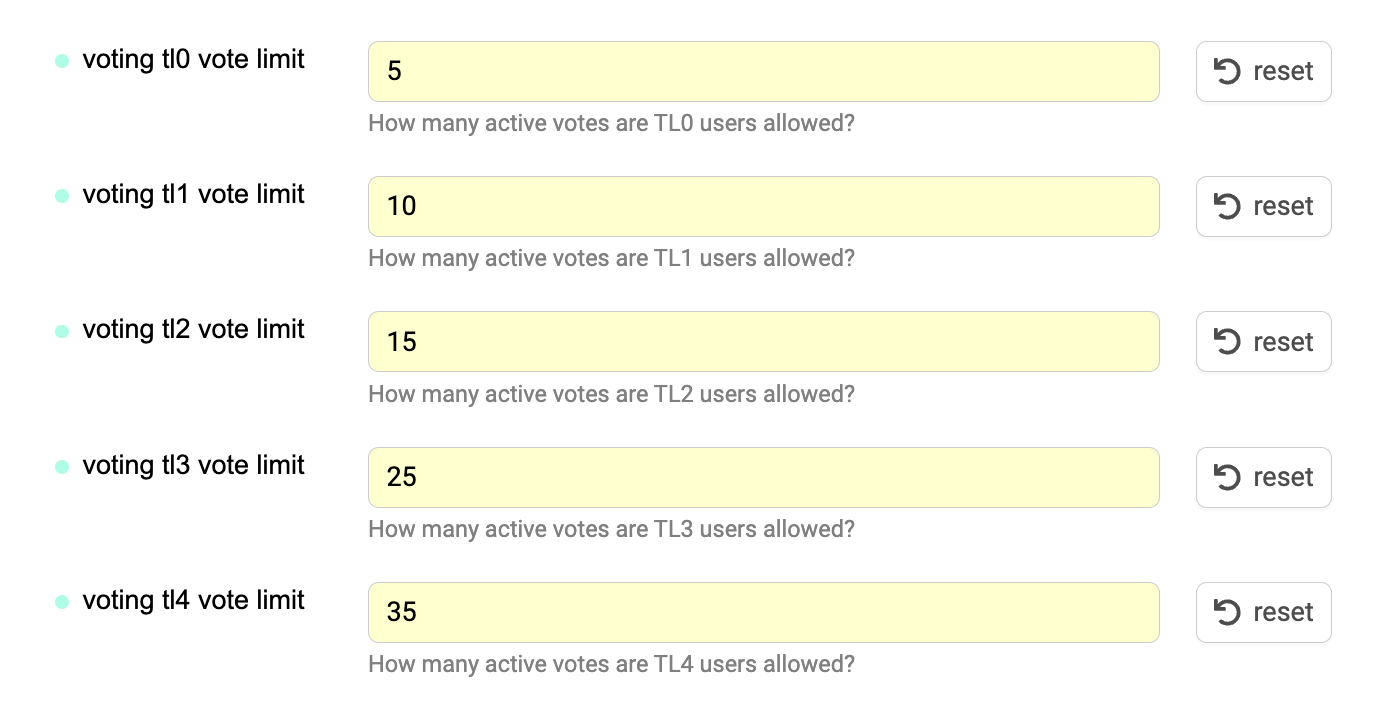
Task: Click the green dot beside voting tl0 vote limit
Action: click(x=62, y=61)
